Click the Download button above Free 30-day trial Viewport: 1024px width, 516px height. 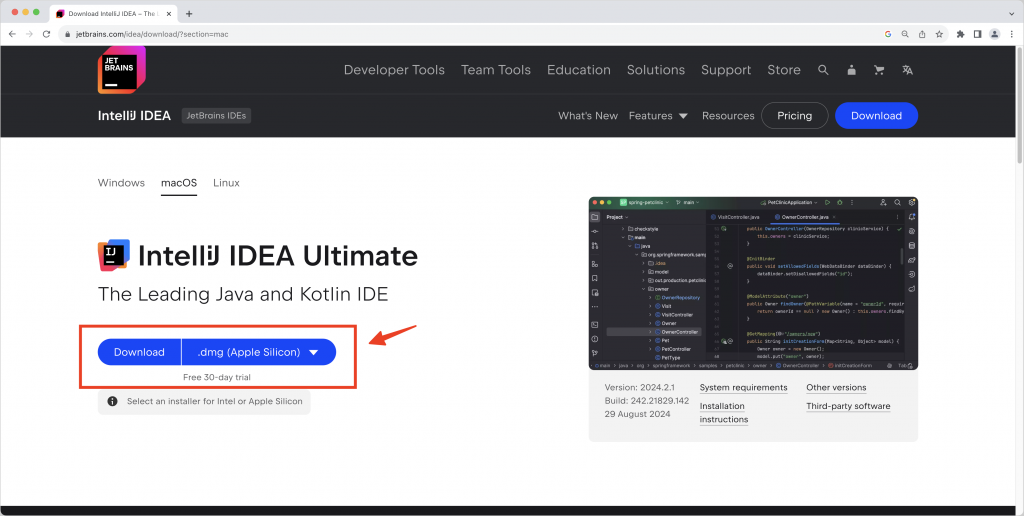coord(139,352)
